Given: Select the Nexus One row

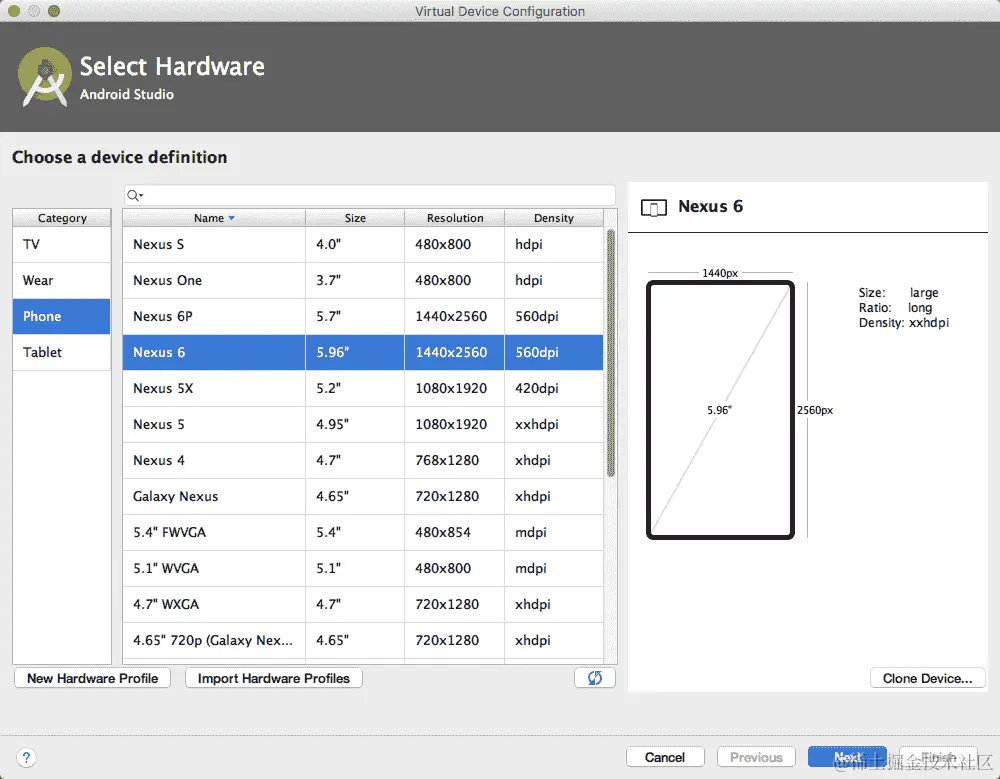Looking at the screenshot, I should 363,280.
